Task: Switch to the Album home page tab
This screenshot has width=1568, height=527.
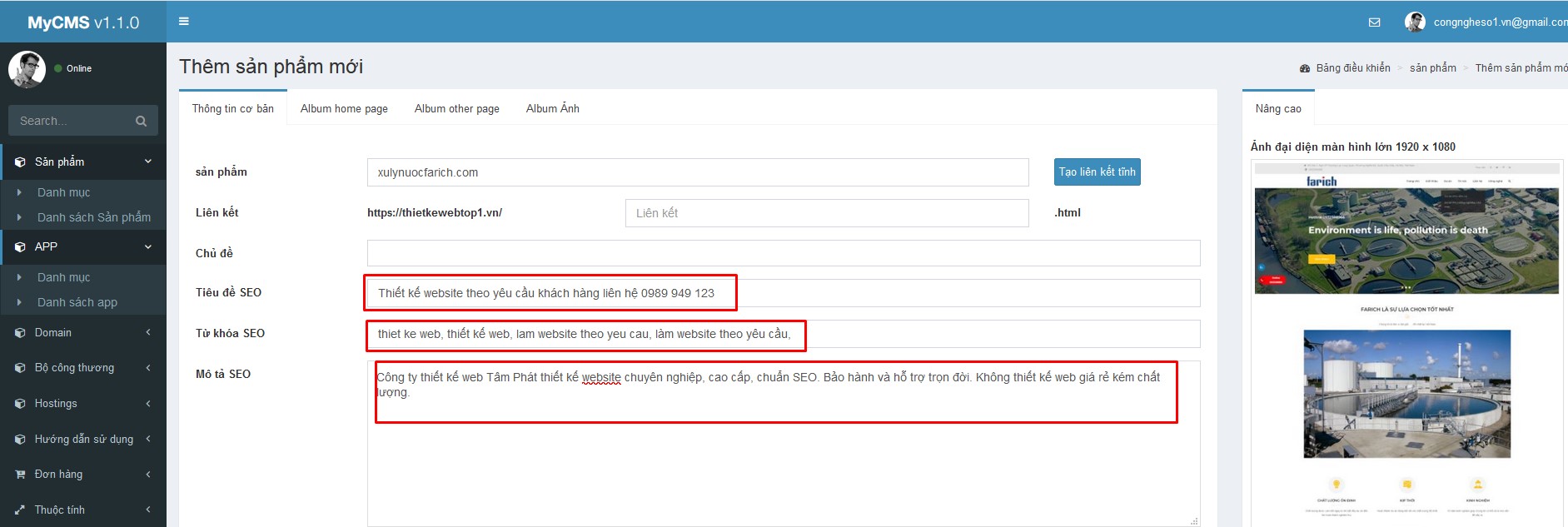Action: tap(344, 109)
